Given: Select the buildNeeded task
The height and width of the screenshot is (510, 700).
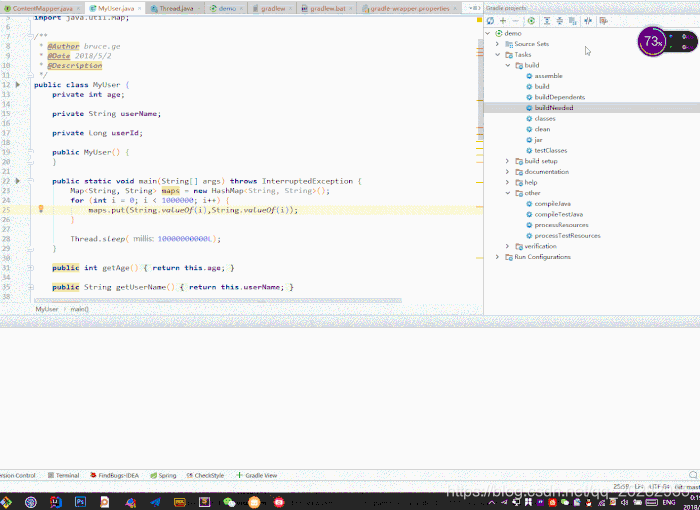Looking at the screenshot, I should coord(554,108).
